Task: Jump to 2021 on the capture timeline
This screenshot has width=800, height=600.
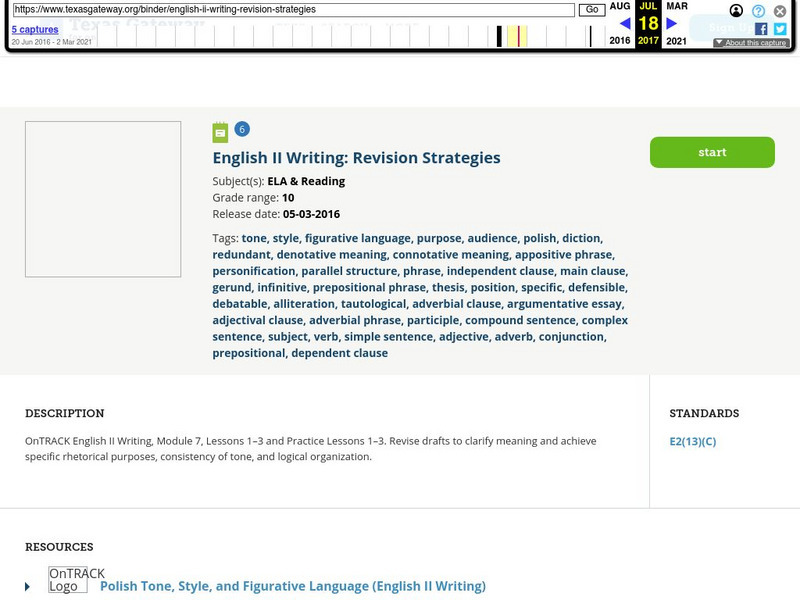Action: pos(677,41)
